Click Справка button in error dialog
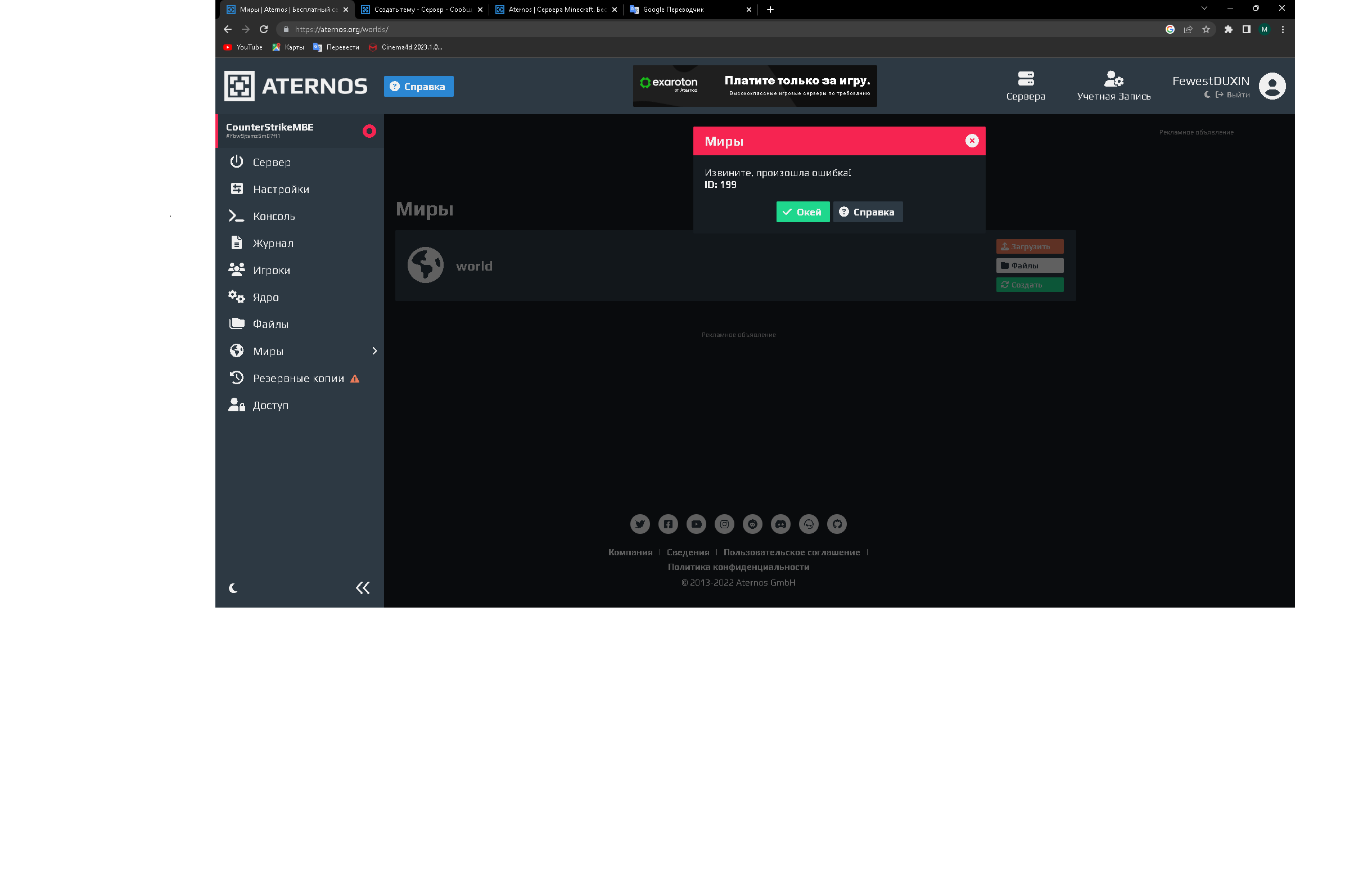Viewport: 1372px width, 890px height. click(868, 212)
